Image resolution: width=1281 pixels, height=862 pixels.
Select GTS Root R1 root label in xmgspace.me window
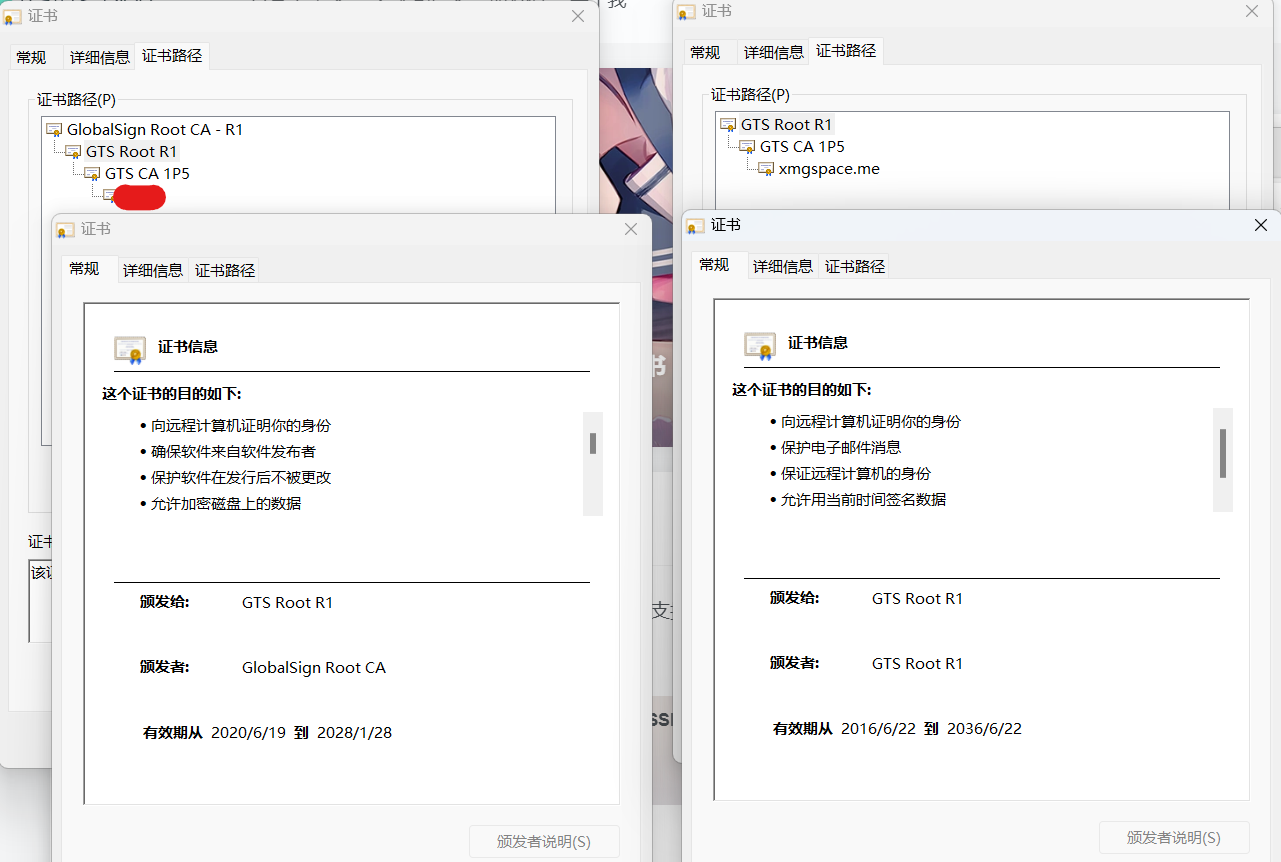click(786, 125)
